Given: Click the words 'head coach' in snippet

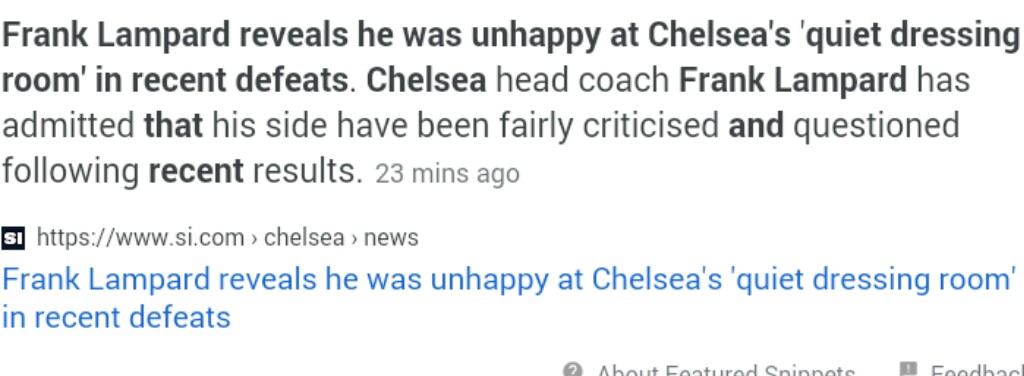Looking at the screenshot, I should coord(583,81).
